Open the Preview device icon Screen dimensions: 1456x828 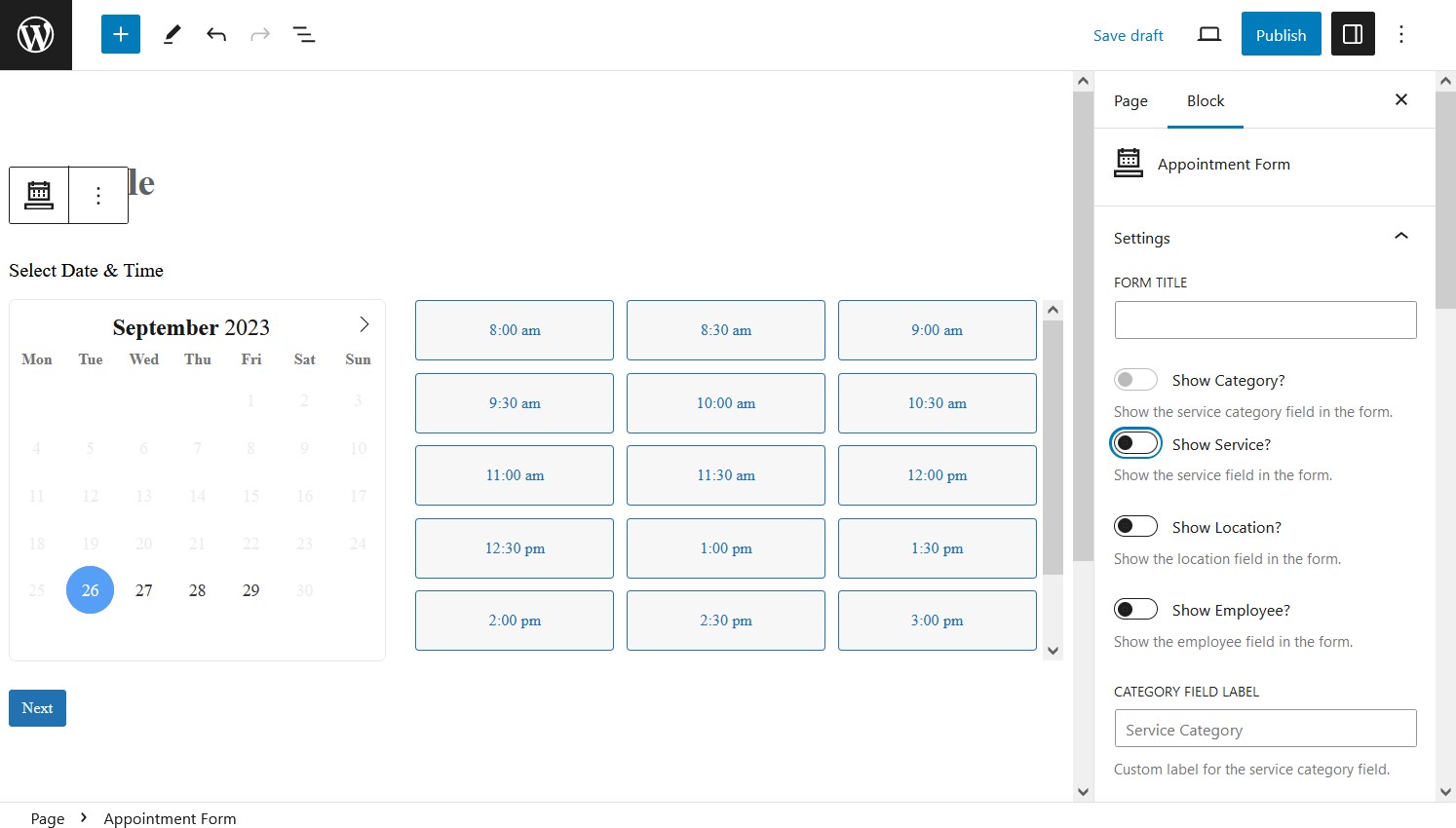pyautogui.click(x=1209, y=35)
